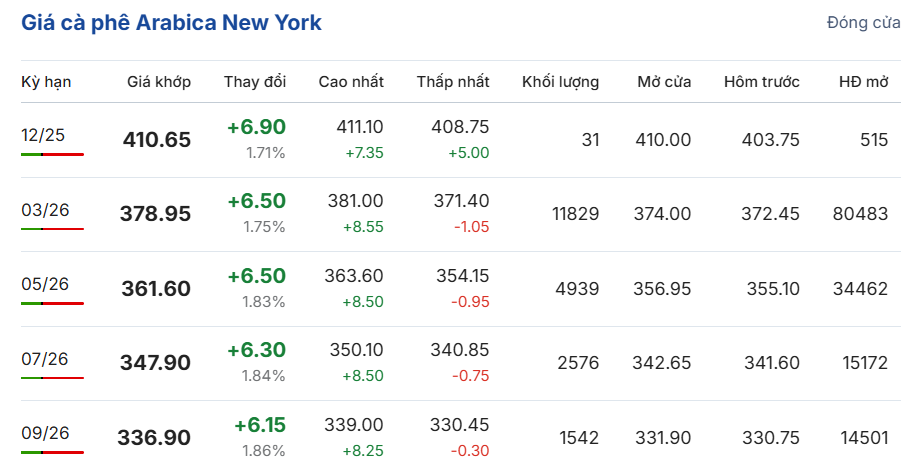Viewport: 924px width, 468px height.
Task: Click the matched price 410.65
Action: 156,140
